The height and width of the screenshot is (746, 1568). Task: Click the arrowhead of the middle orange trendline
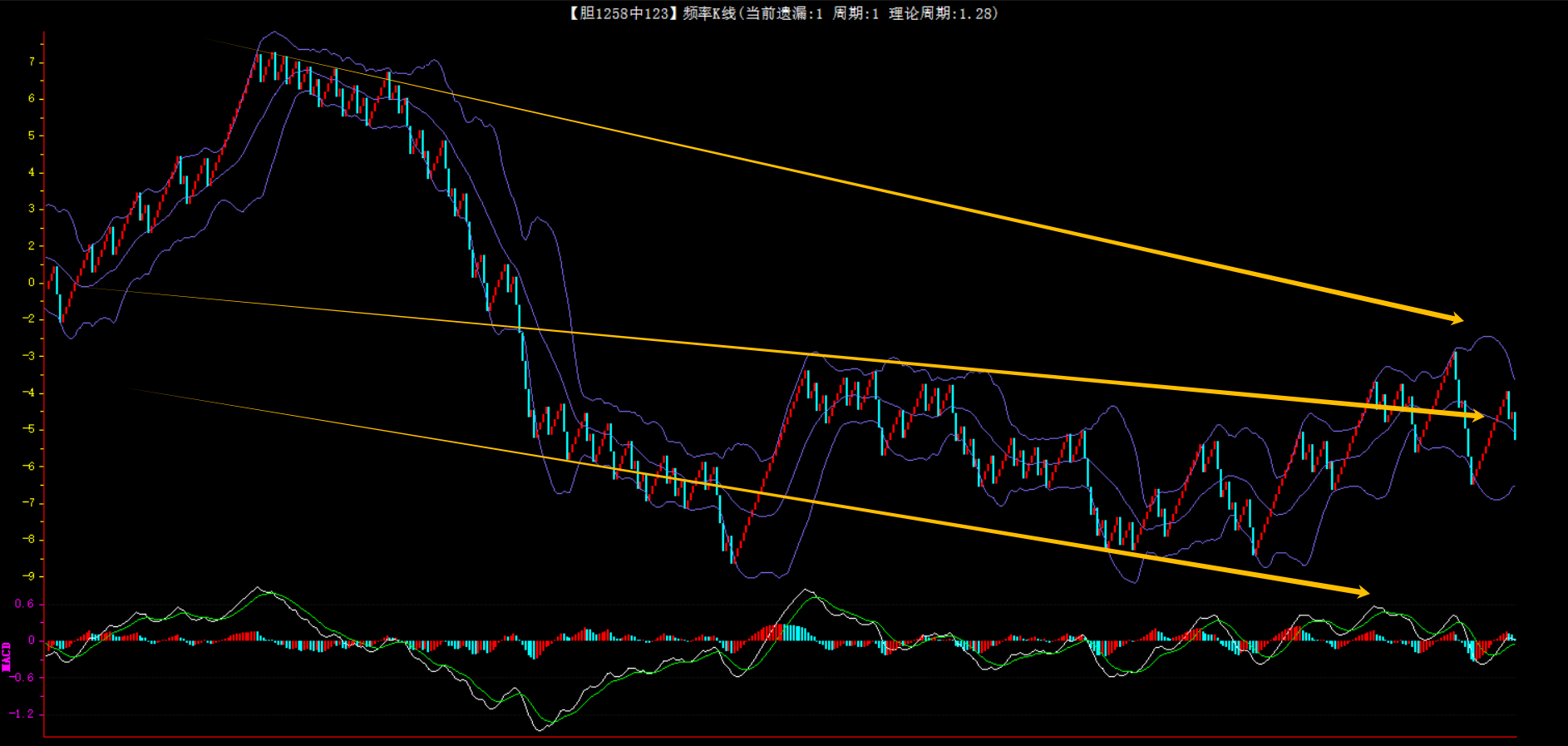click(1476, 416)
